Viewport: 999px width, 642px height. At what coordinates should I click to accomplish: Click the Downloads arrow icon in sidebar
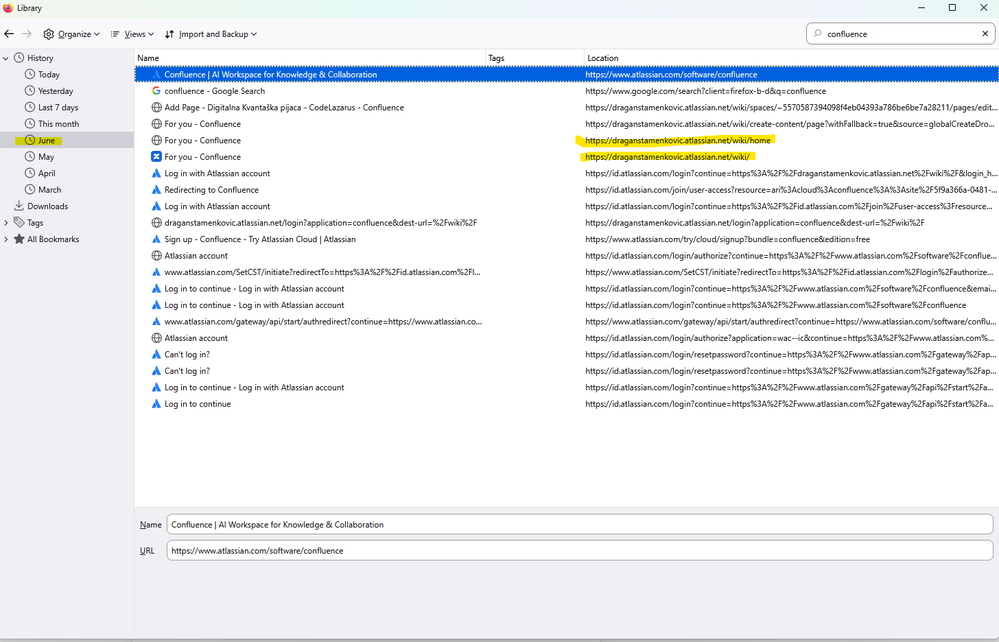click(18, 206)
